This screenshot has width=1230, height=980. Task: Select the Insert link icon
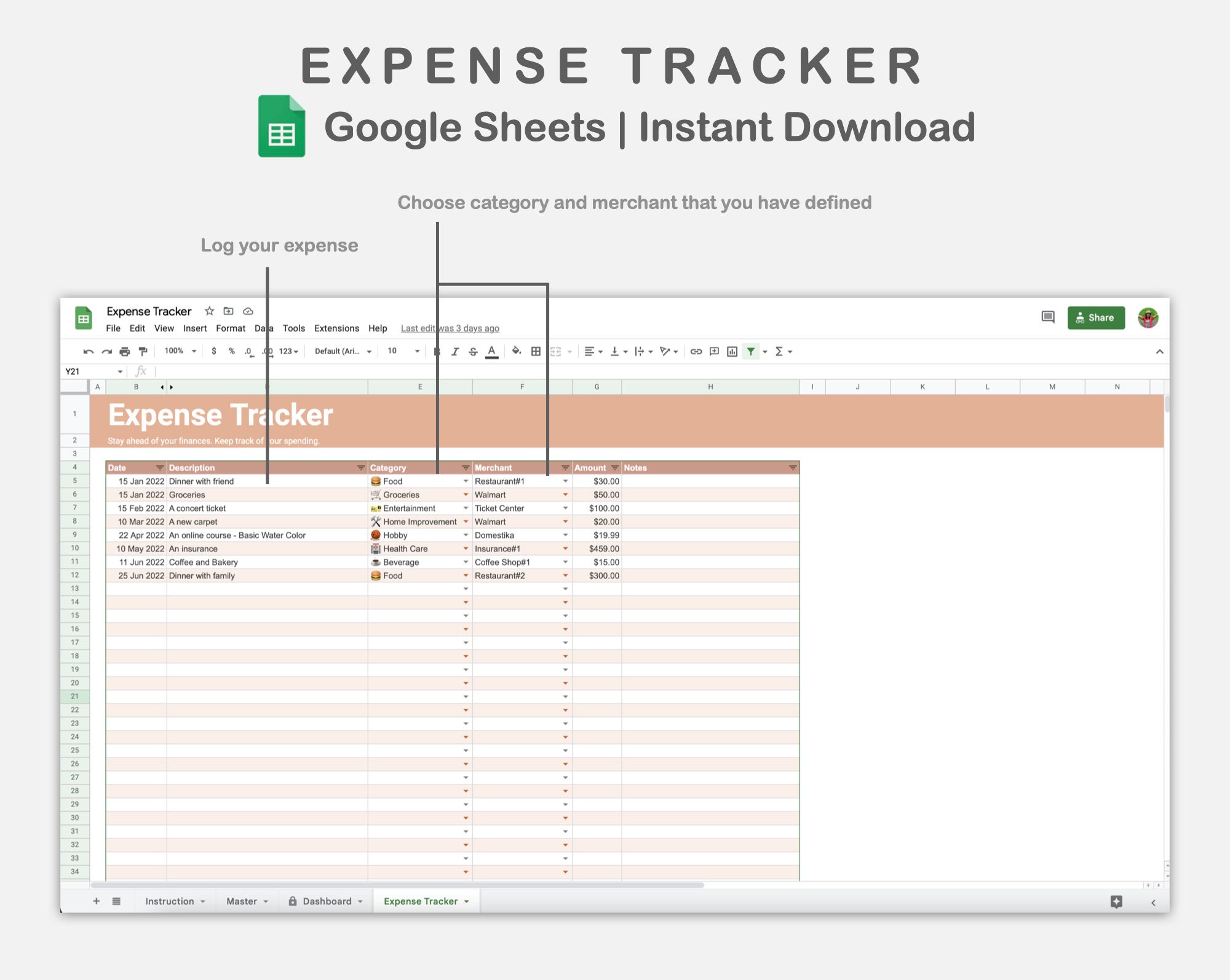696,351
